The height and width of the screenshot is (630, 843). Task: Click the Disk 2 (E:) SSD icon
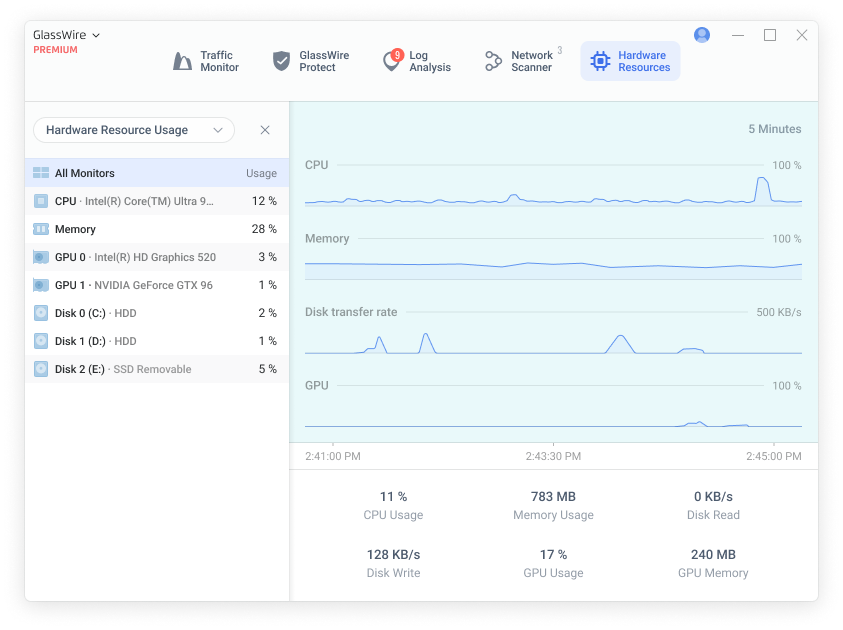pyautogui.click(x=41, y=369)
